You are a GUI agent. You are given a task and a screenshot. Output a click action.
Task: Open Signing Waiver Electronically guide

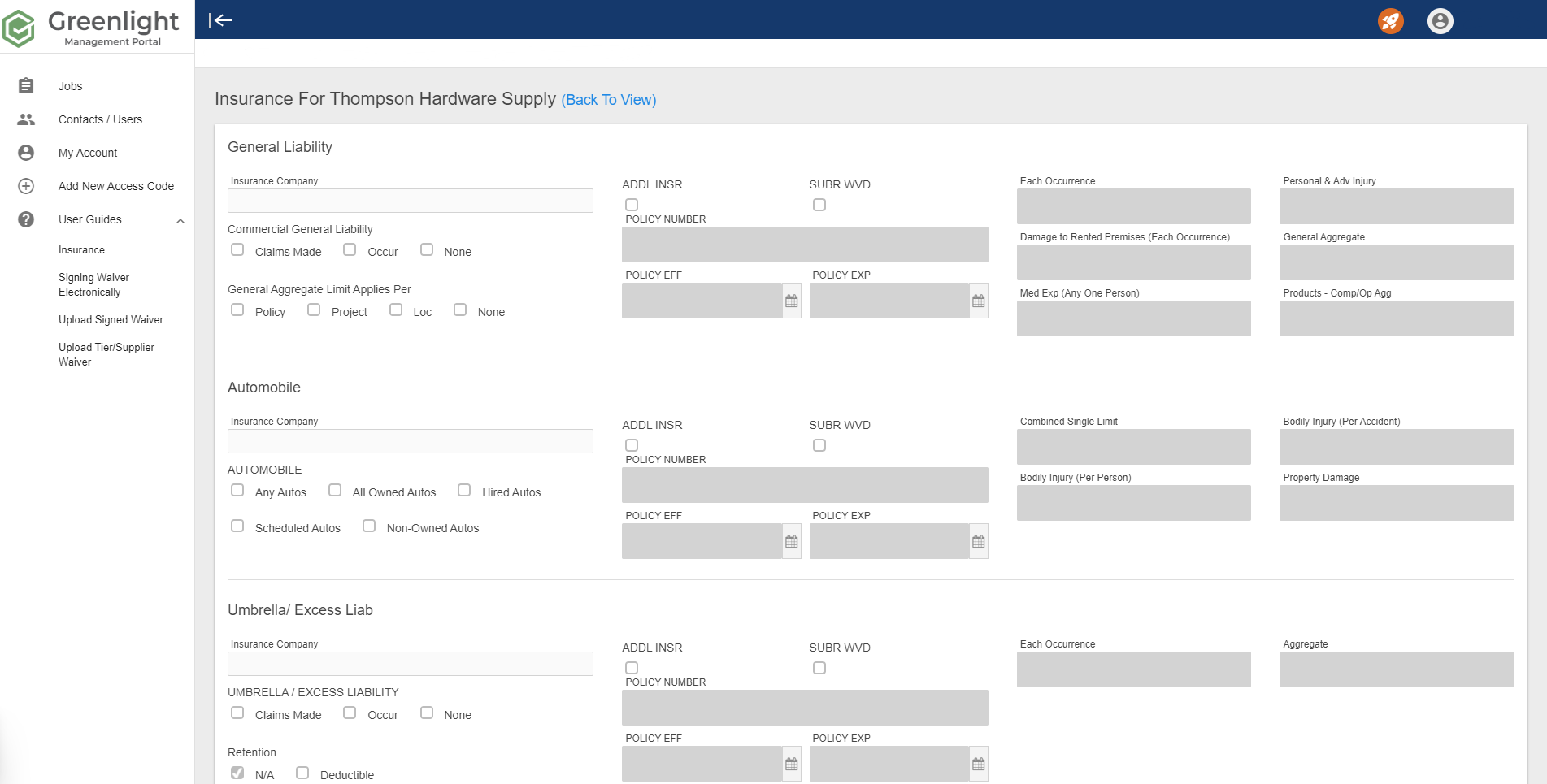[93, 285]
